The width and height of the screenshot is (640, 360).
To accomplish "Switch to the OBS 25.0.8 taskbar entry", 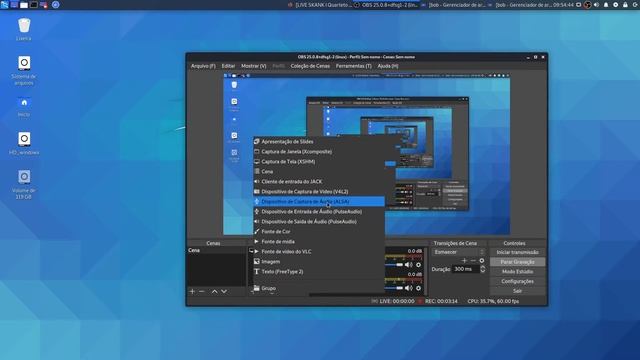I will (x=386, y=5).
